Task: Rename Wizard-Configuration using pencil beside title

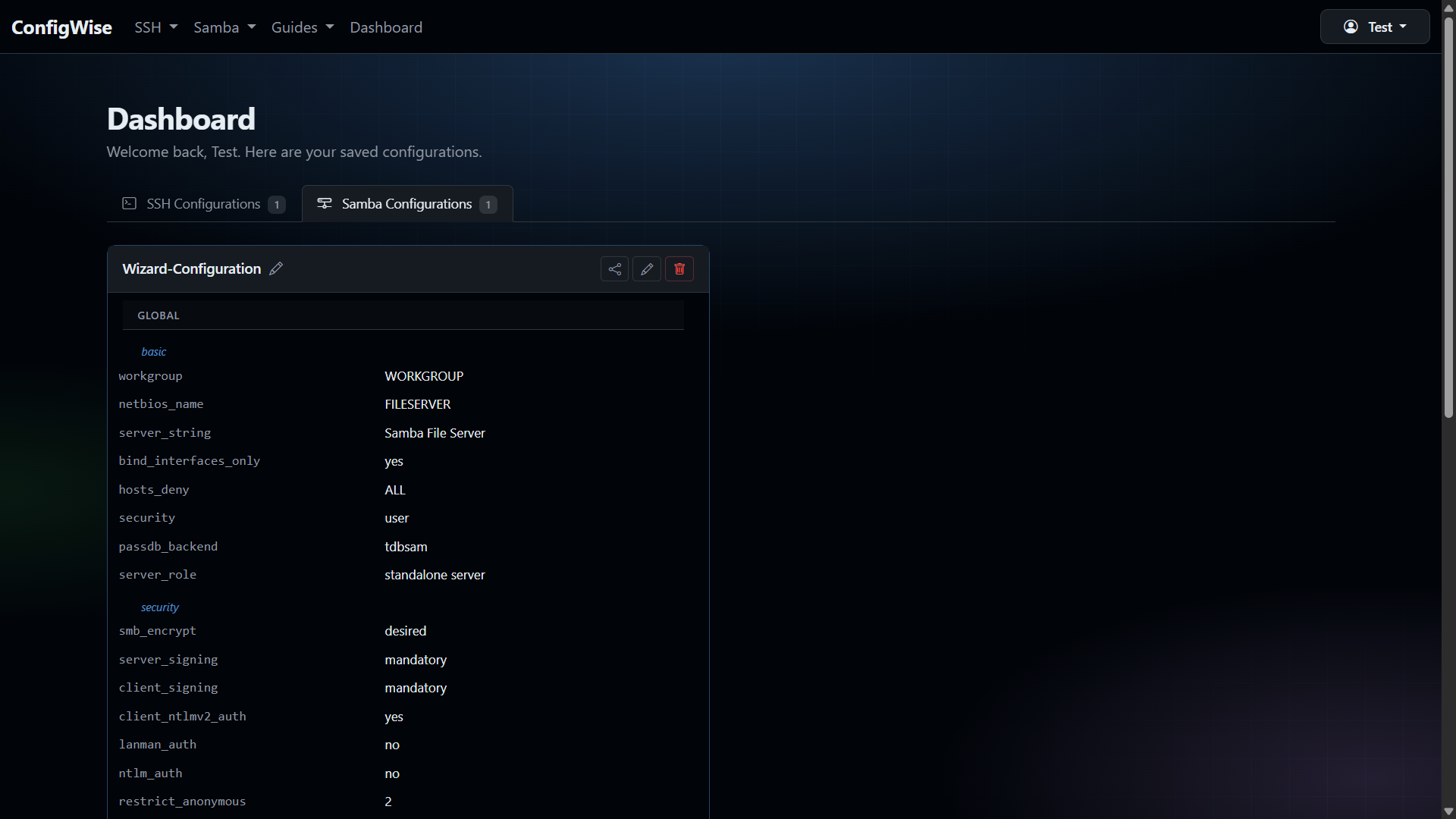Action: pyautogui.click(x=276, y=268)
